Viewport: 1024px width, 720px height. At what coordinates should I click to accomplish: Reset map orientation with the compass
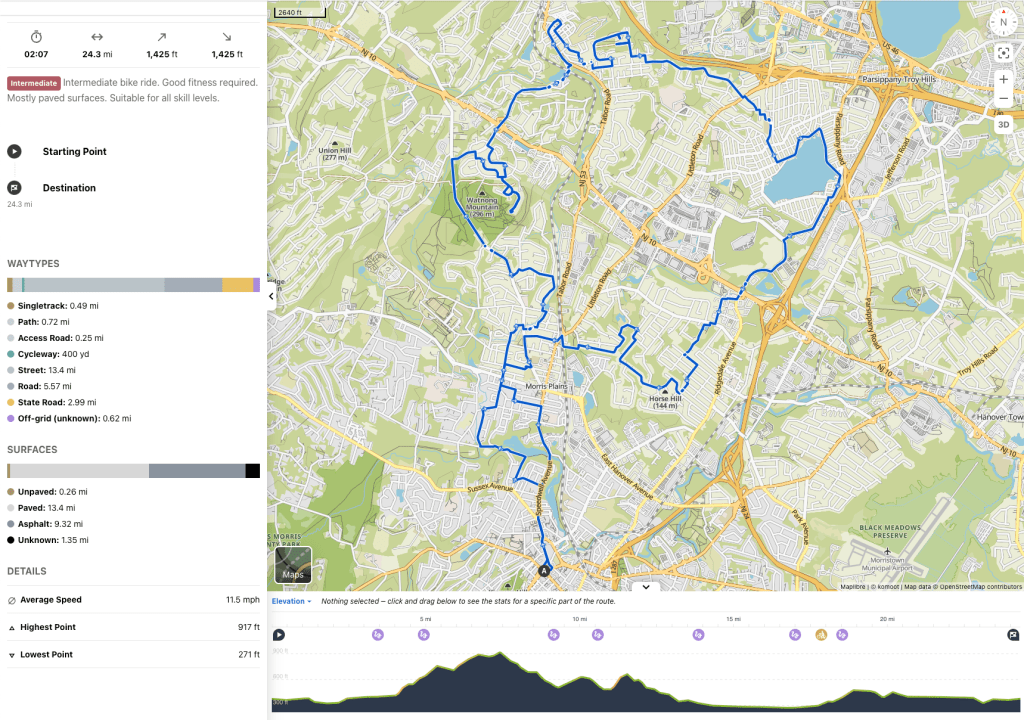(1003, 22)
